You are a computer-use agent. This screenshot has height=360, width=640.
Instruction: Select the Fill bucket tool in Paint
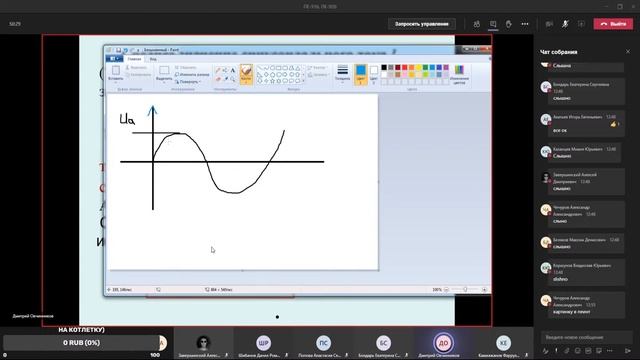(x=225, y=70)
